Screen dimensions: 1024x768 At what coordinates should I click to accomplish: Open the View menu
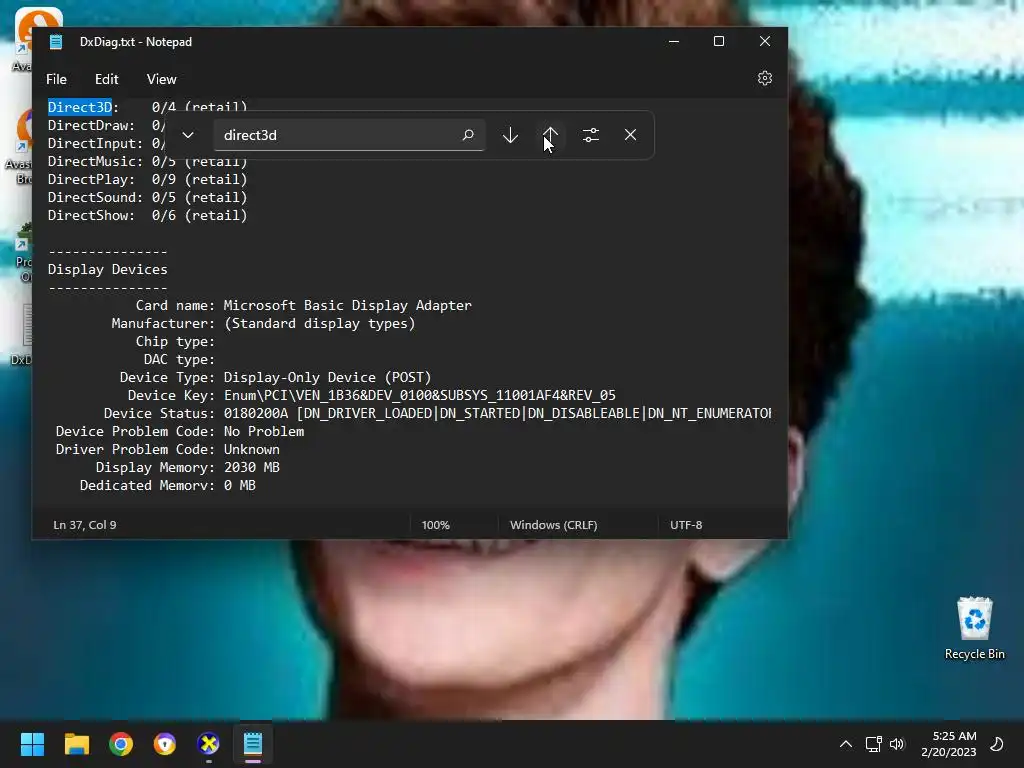coord(161,79)
